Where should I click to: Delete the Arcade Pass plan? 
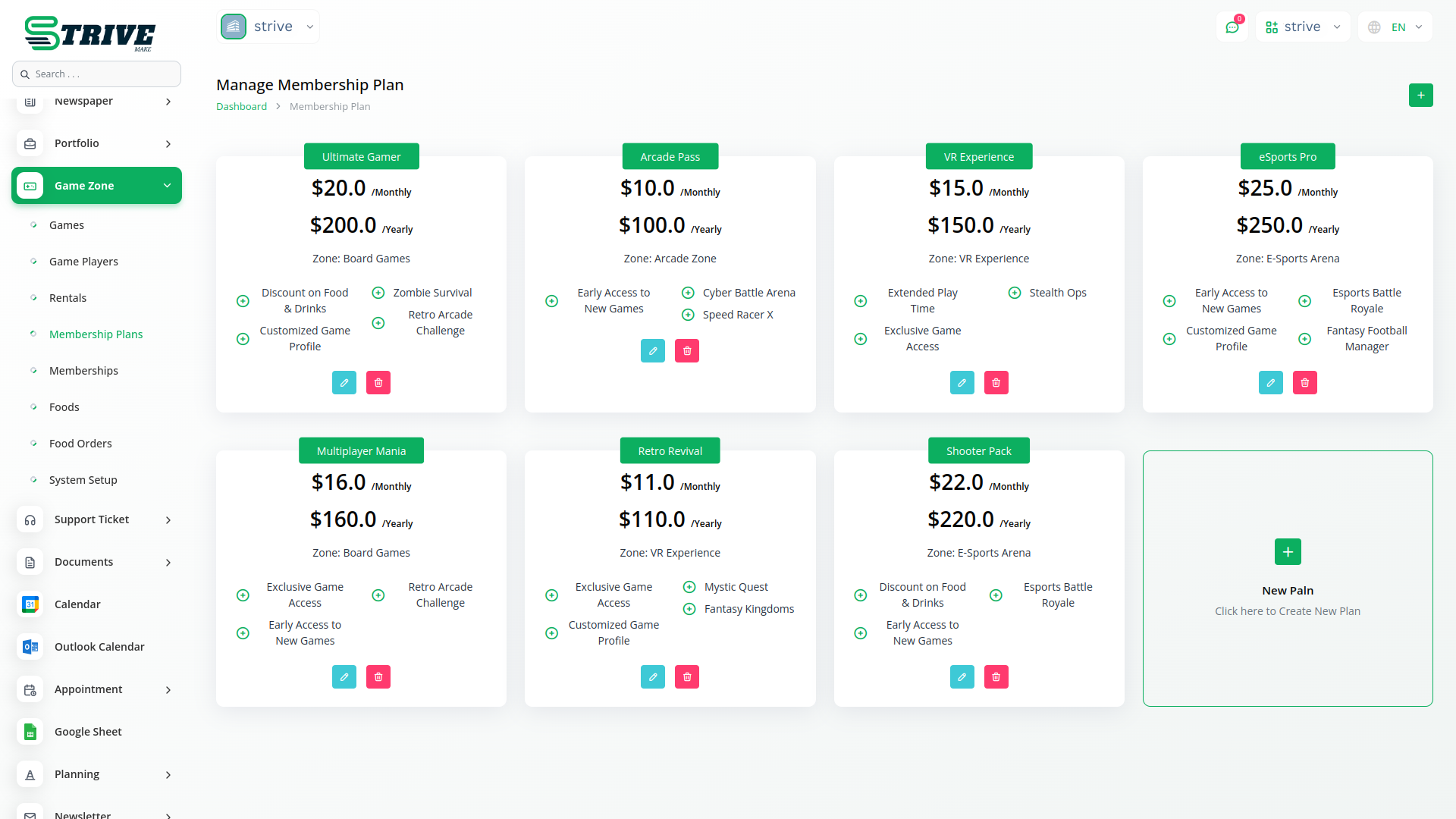coord(687,351)
